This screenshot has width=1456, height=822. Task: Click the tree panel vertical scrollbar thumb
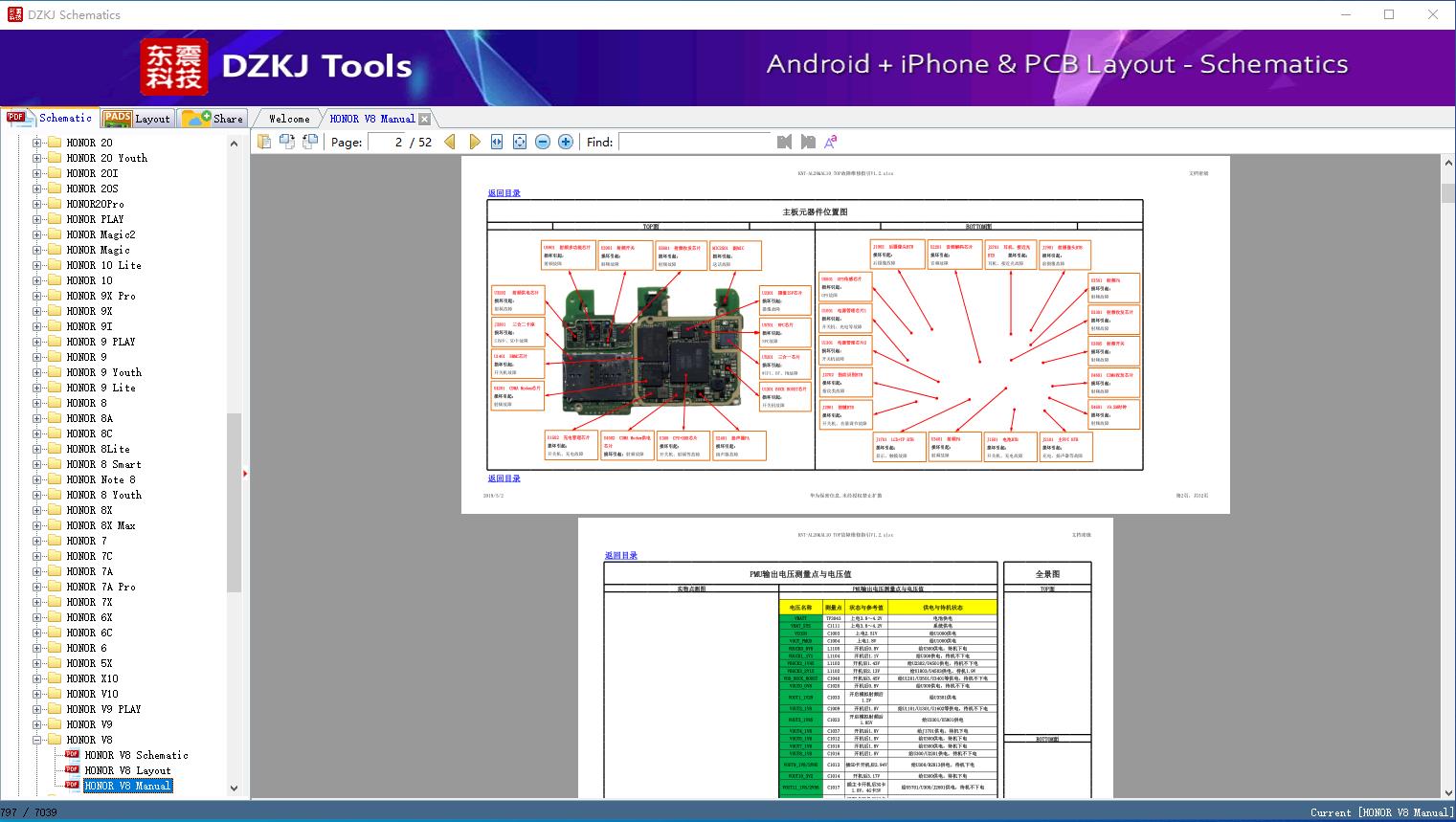pyautogui.click(x=234, y=502)
